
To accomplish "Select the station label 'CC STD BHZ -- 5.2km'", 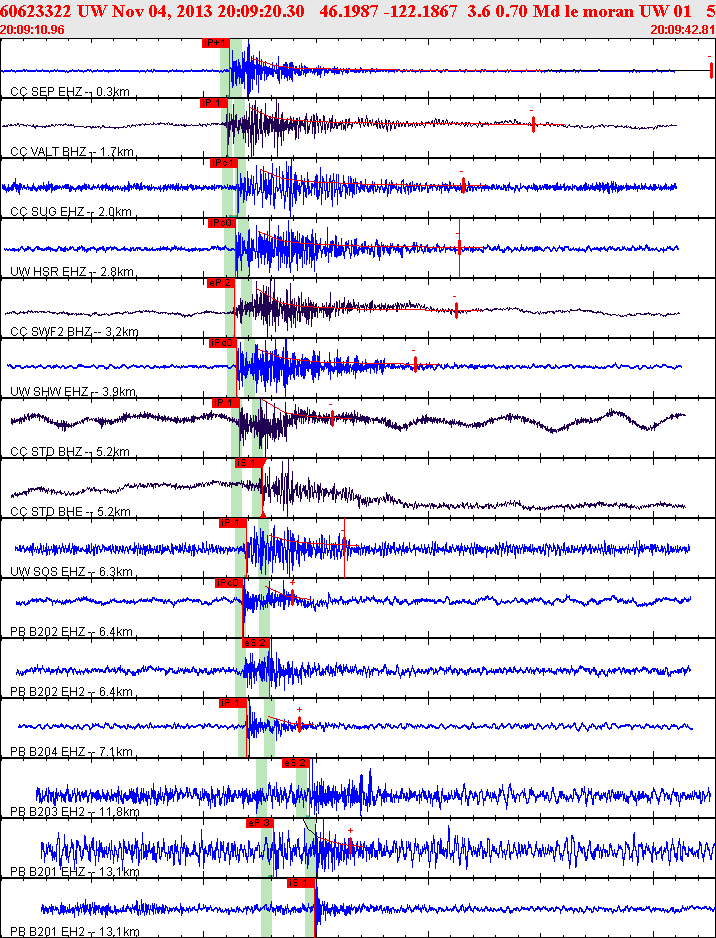I will 70,452.
